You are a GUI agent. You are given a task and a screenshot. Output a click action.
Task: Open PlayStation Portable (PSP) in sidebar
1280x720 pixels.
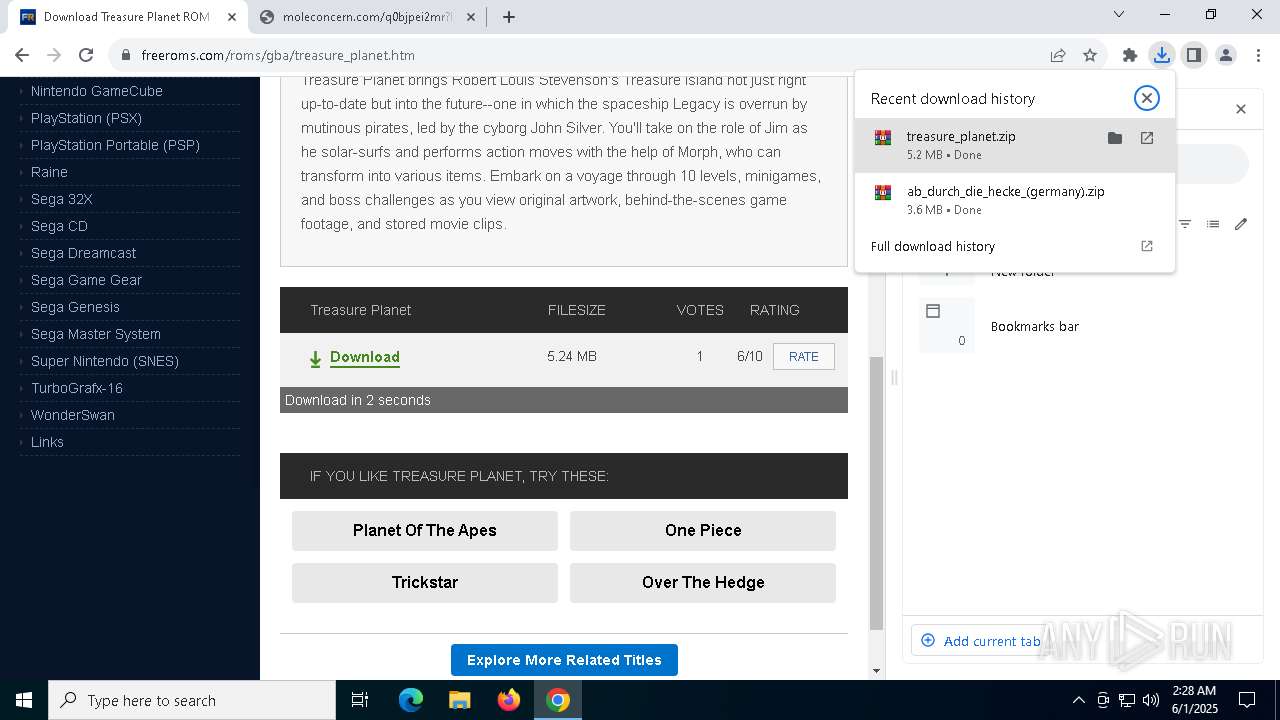115,145
